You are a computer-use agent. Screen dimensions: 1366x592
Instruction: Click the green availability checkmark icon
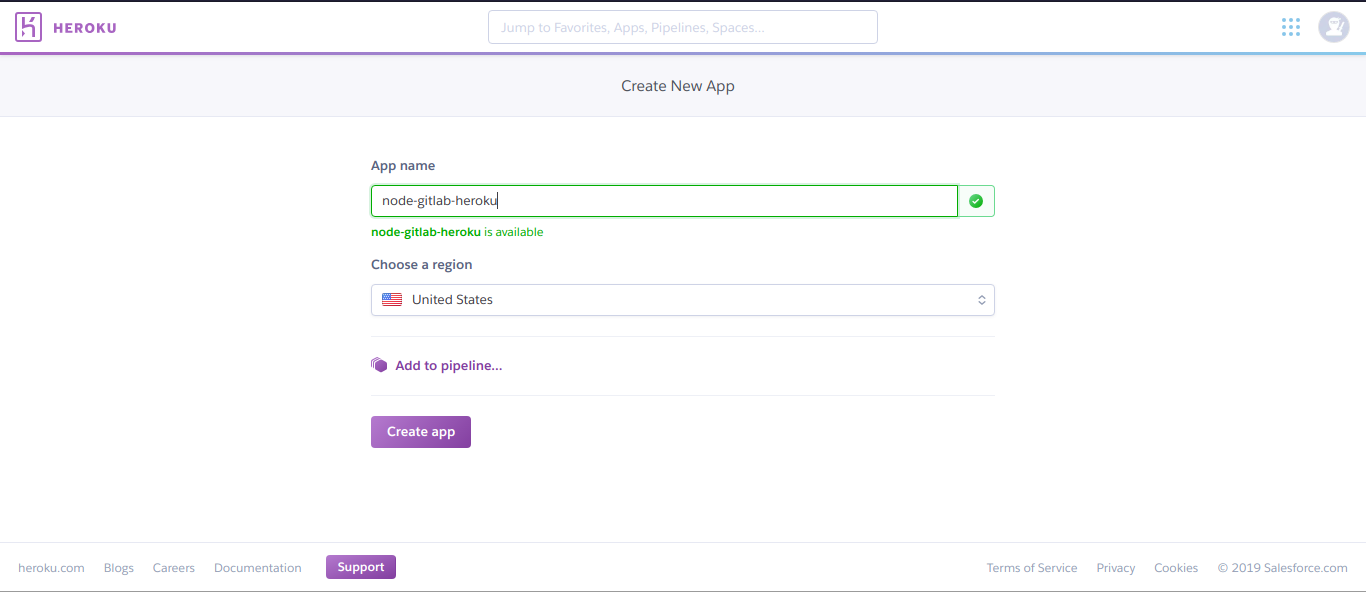(x=976, y=201)
